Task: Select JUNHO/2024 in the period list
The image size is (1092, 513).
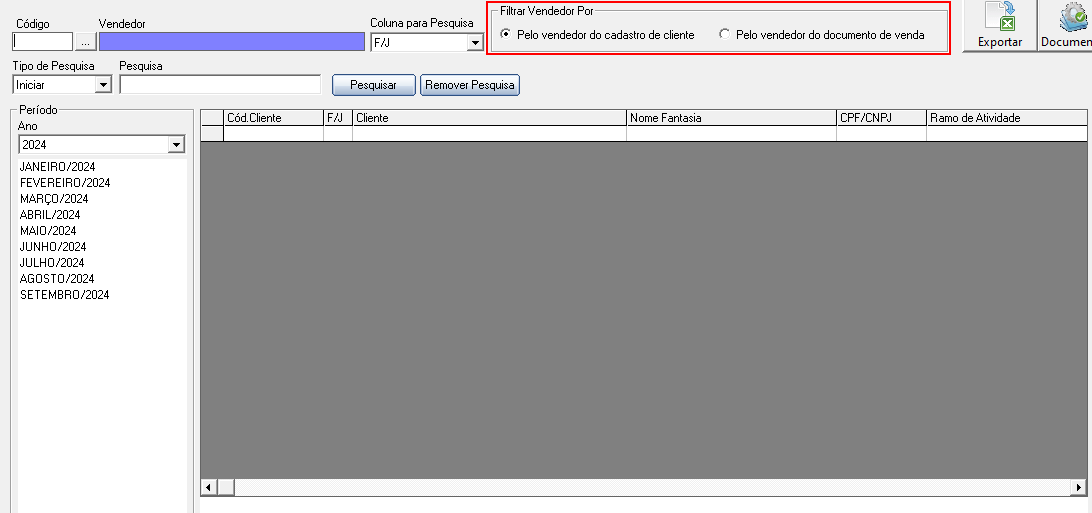Action: click(53, 247)
